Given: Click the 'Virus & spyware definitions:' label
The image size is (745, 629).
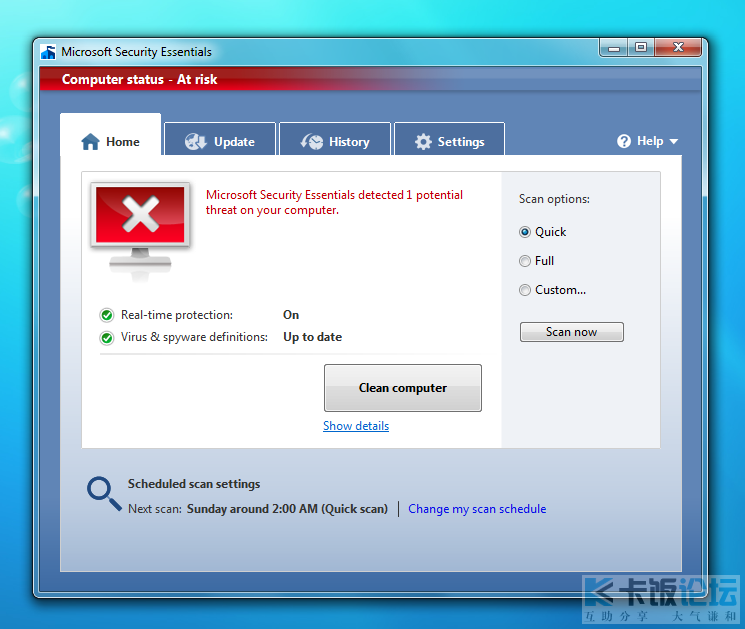Looking at the screenshot, I should click(194, 337).
